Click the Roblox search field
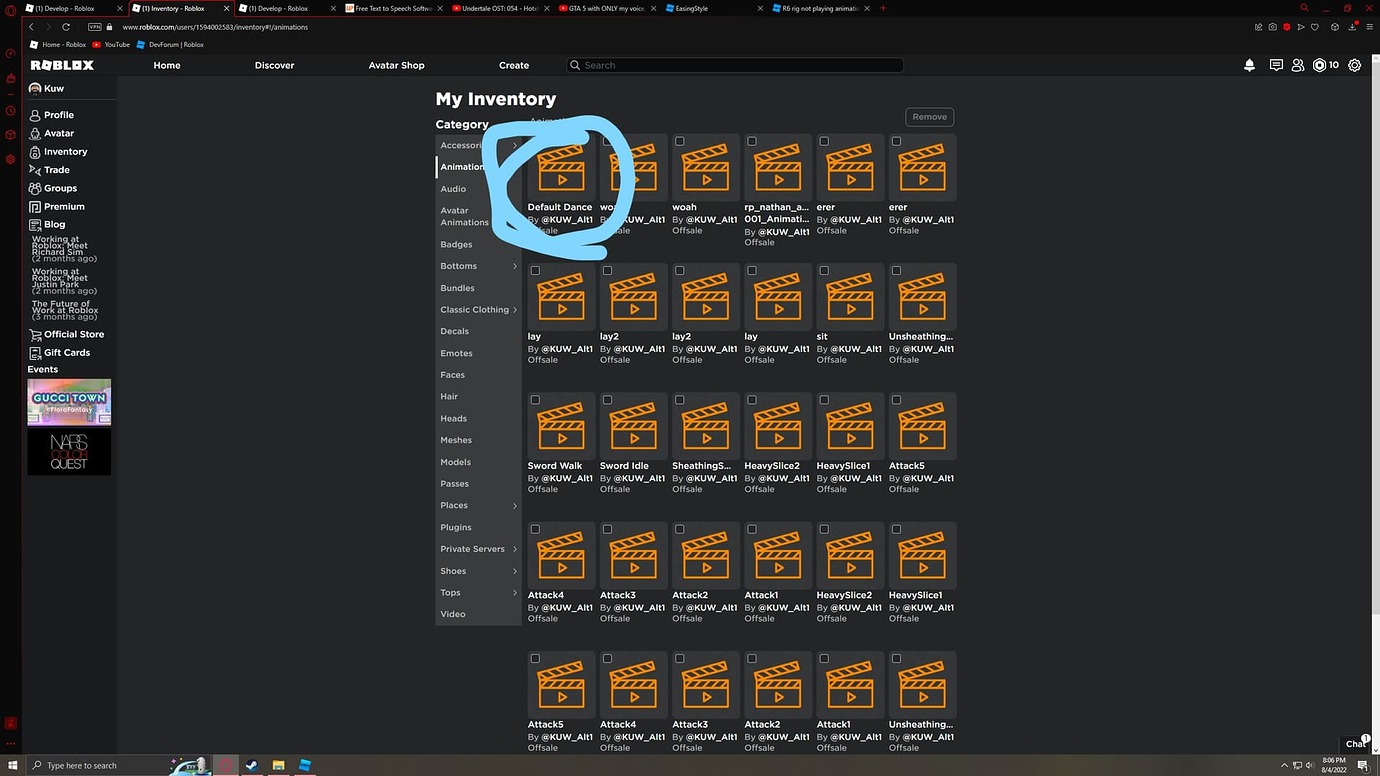 point(735,65)
